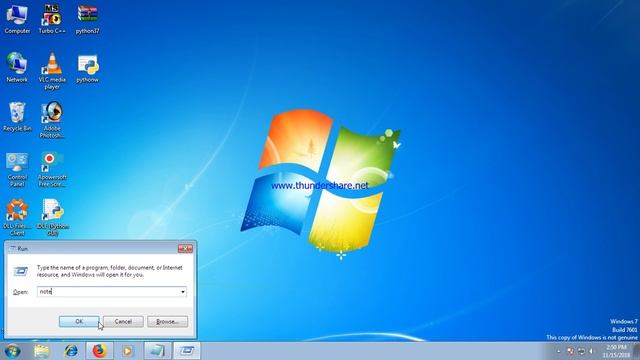The image size is (640, 360).
Task: Close the Run dialog window
Action: 185,249
